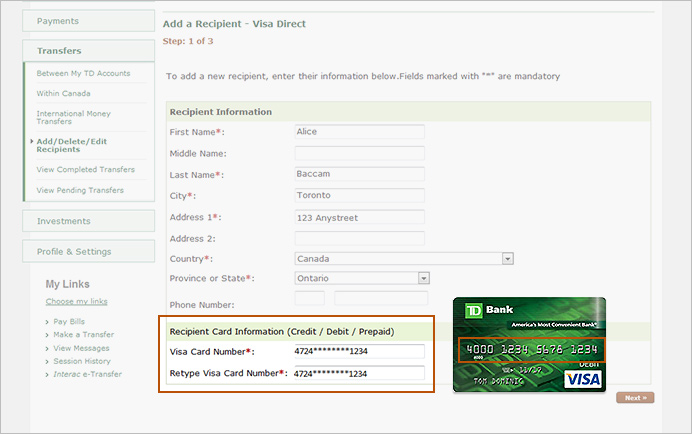Viewport: 692px width, 434px height.
Task: Click the Last Name field containing Baccam
Action: tap(360, 174)
